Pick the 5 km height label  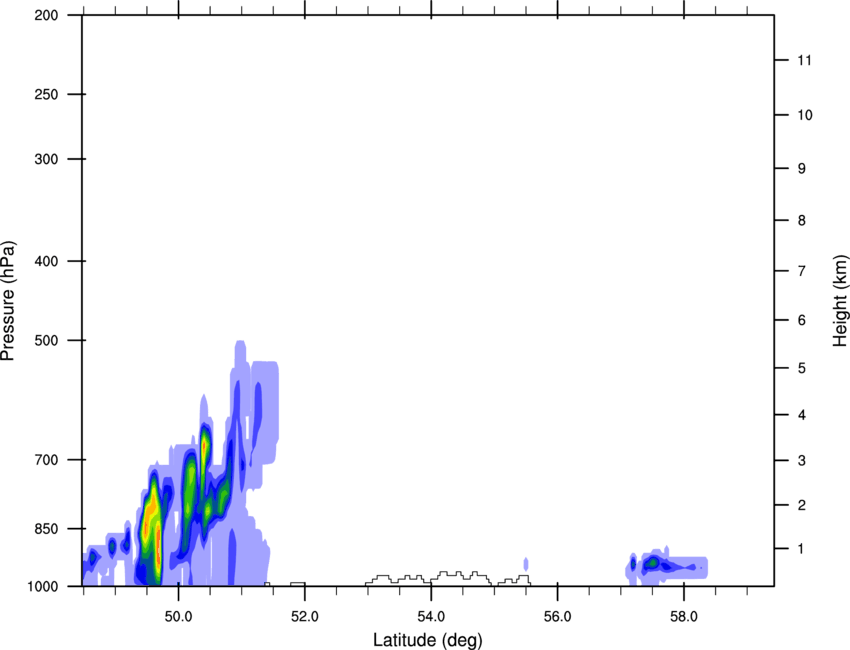pos(802,368)
